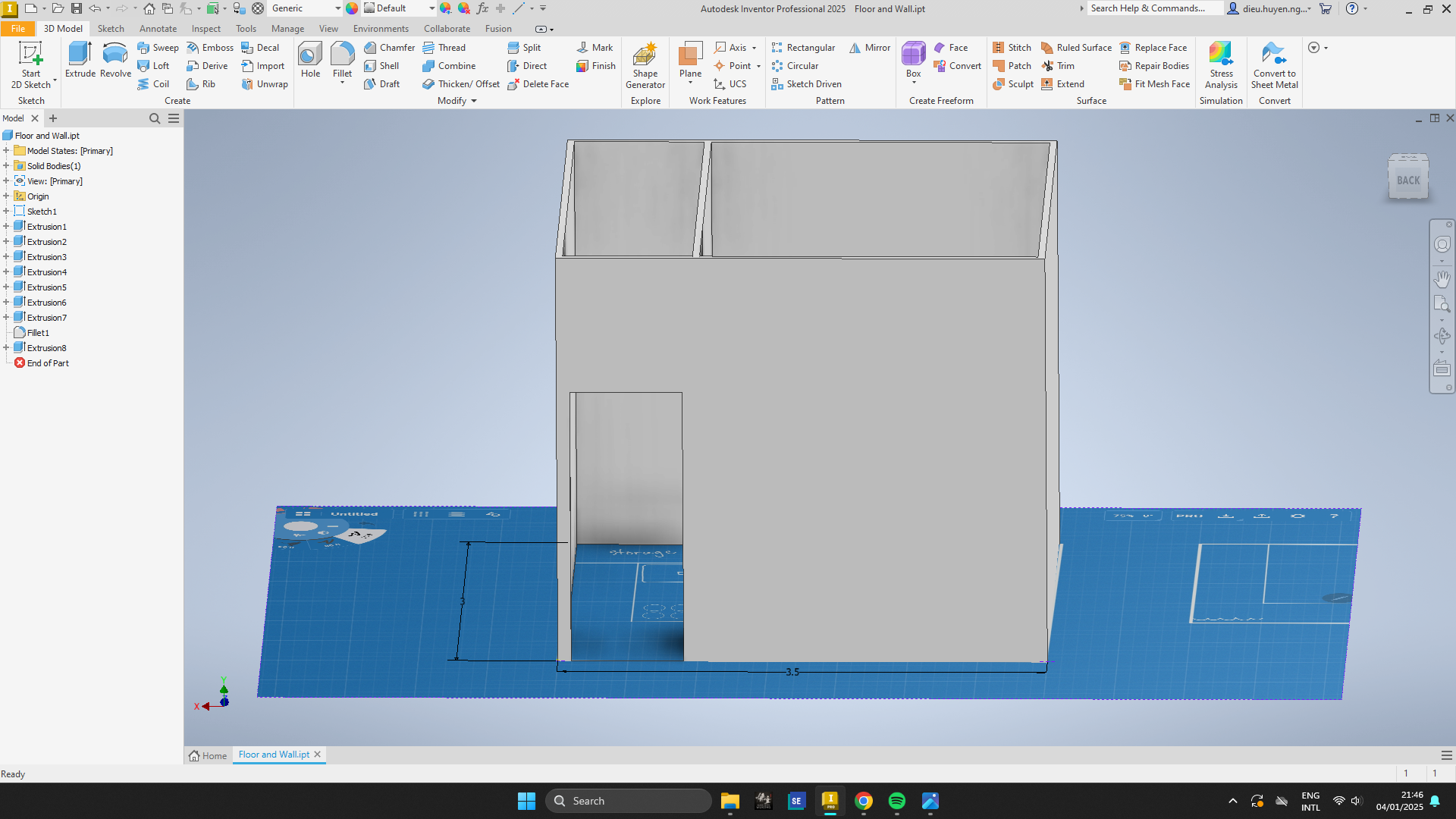Select Fillet1 in the model browser
Viewport: 1456px width, 819px height.
coord(38,333)
